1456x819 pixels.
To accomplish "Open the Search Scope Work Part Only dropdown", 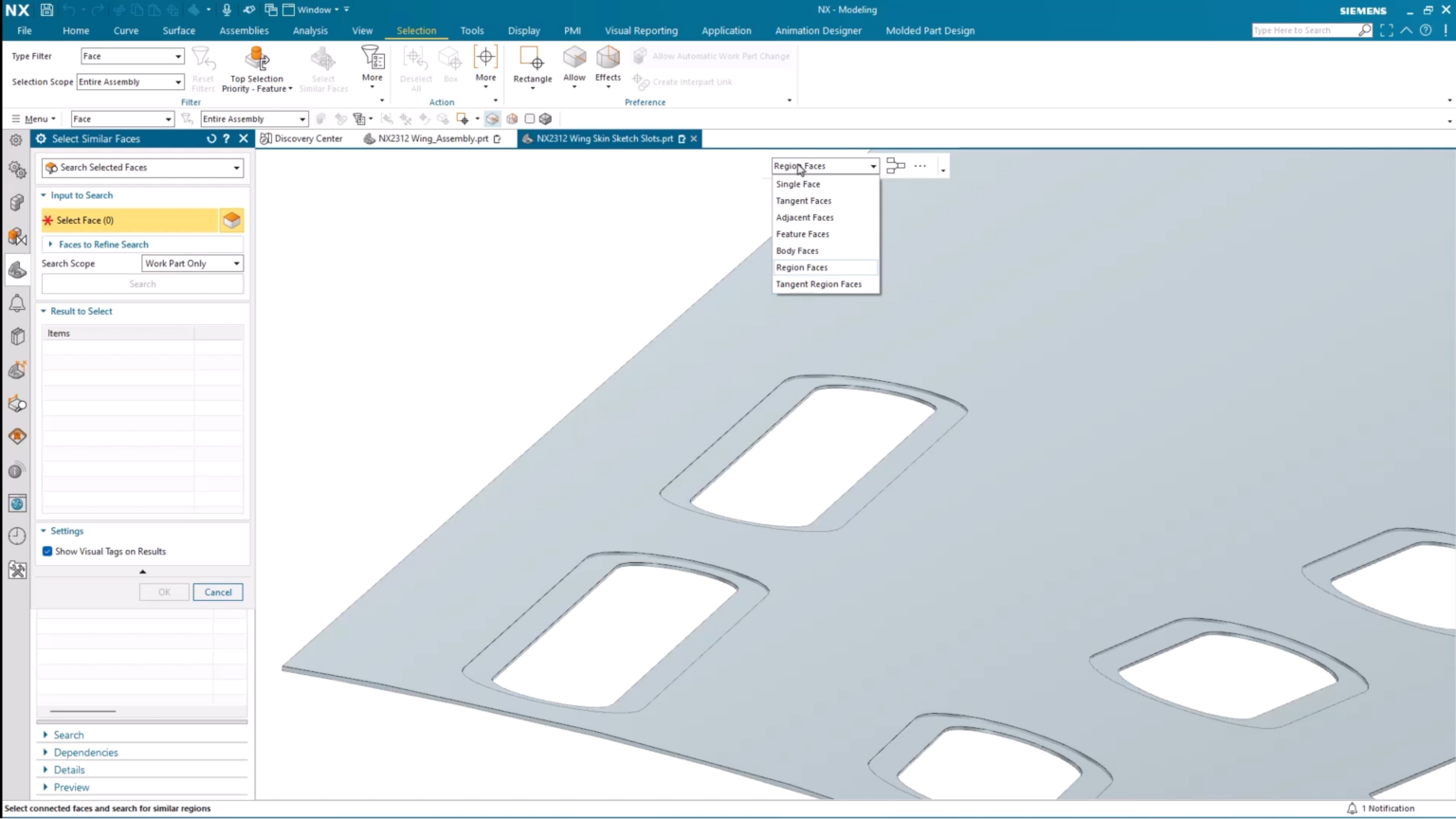I will tap(192, 264).
